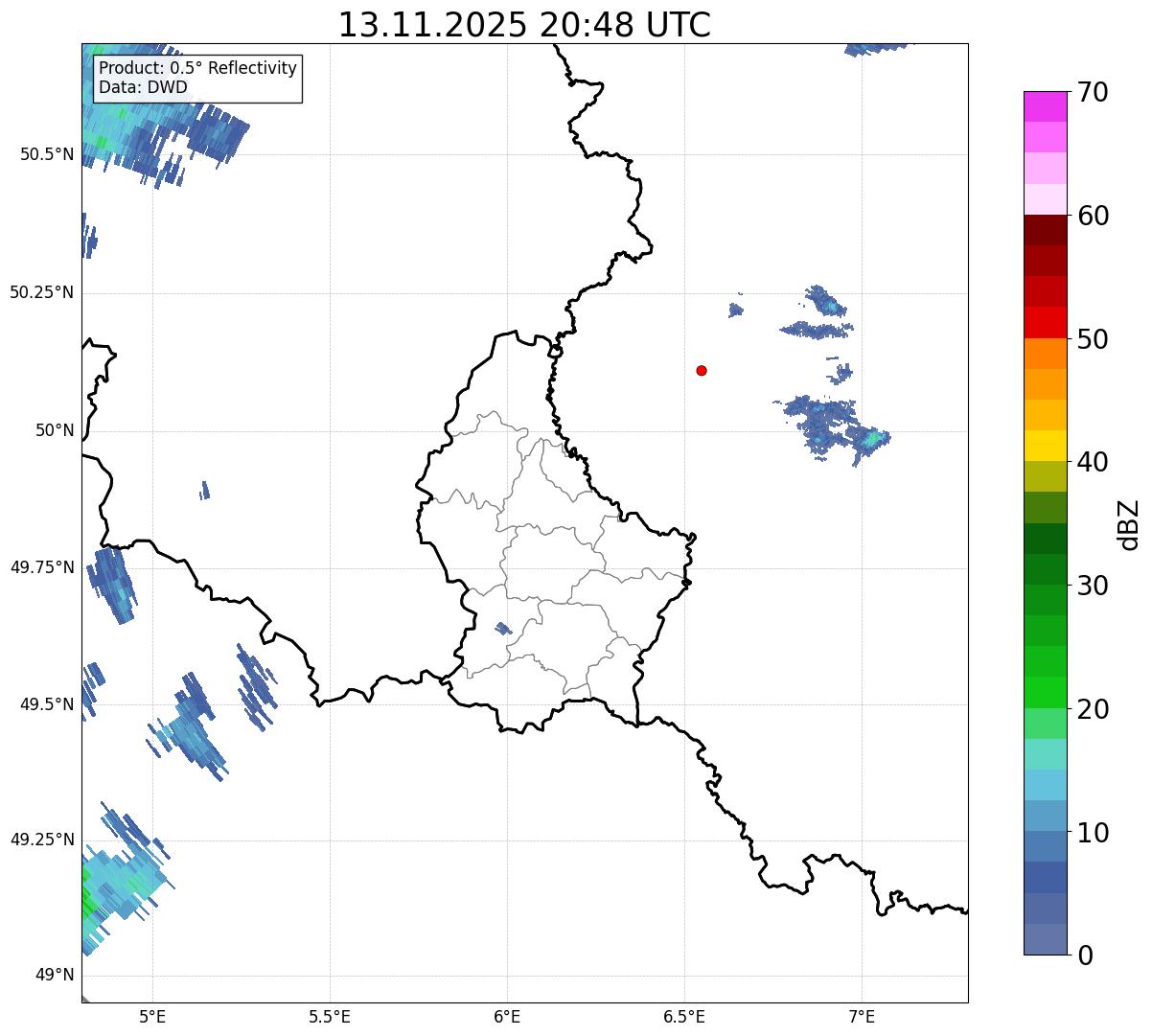Click the "50°N" latitude label

click(55, 430)
